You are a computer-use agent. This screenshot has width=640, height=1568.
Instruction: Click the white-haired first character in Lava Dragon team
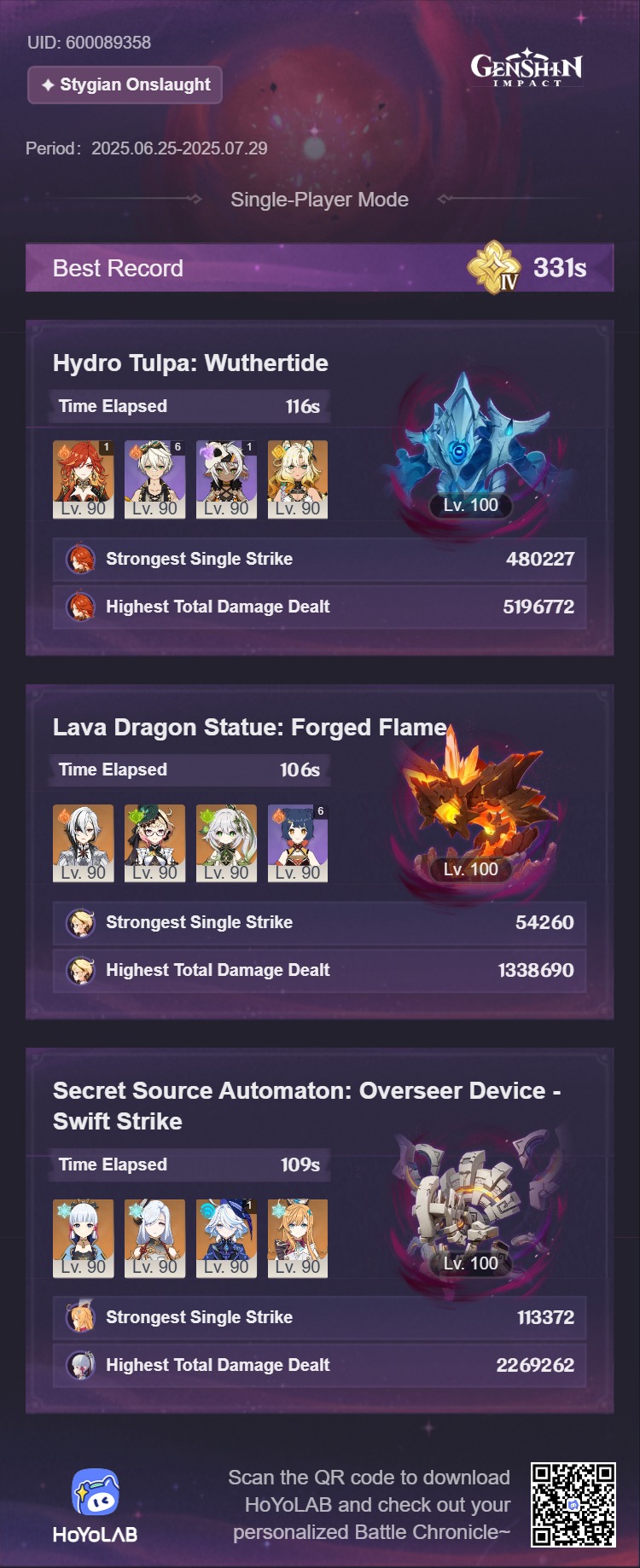[x=83, y=843]
